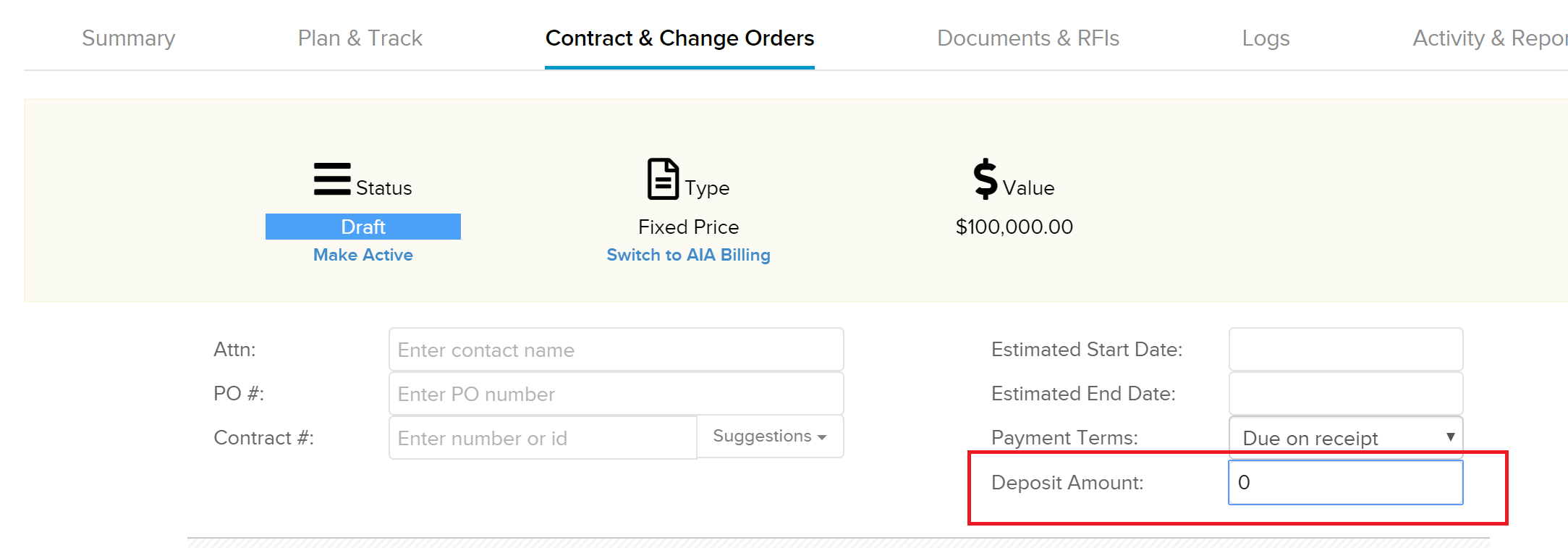The height and width of the screenshot is (548, 1568).
Task: Click the Value dollar sign icon
Action: click(x=985, y=179)
